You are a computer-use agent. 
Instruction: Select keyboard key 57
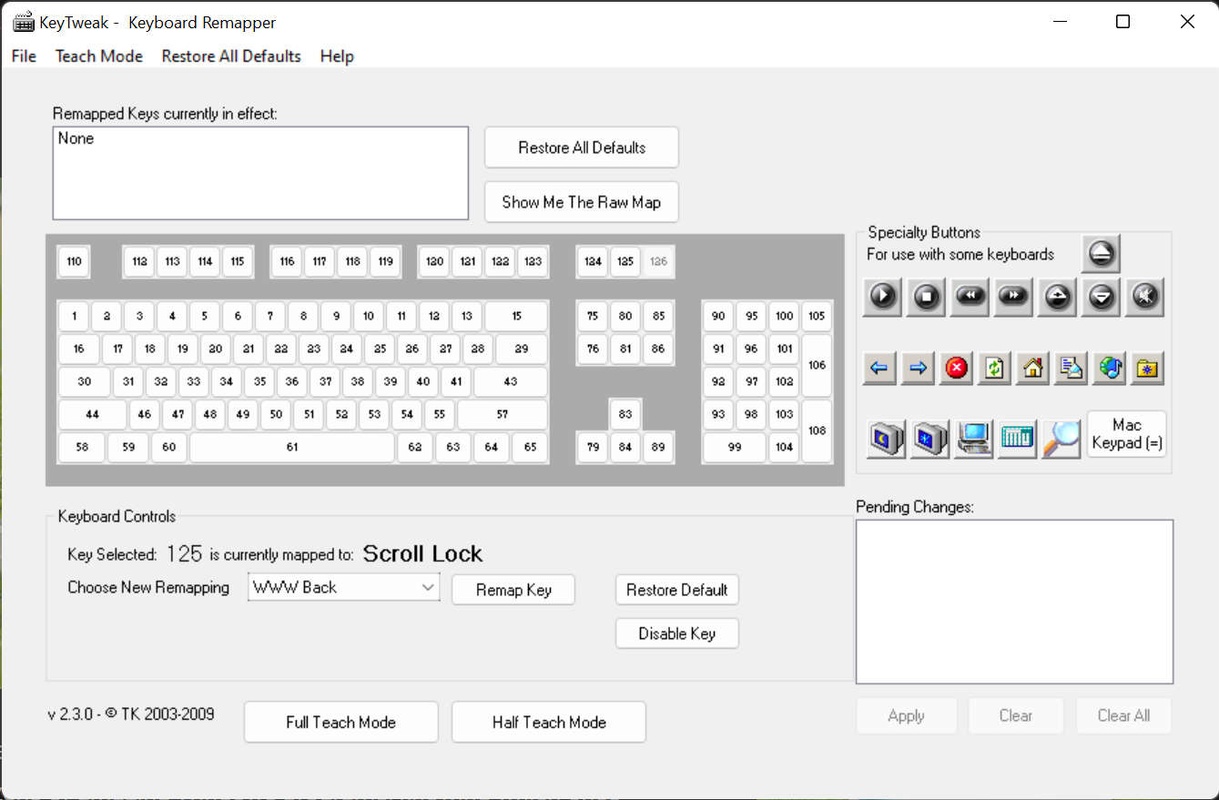pos(503,414)
